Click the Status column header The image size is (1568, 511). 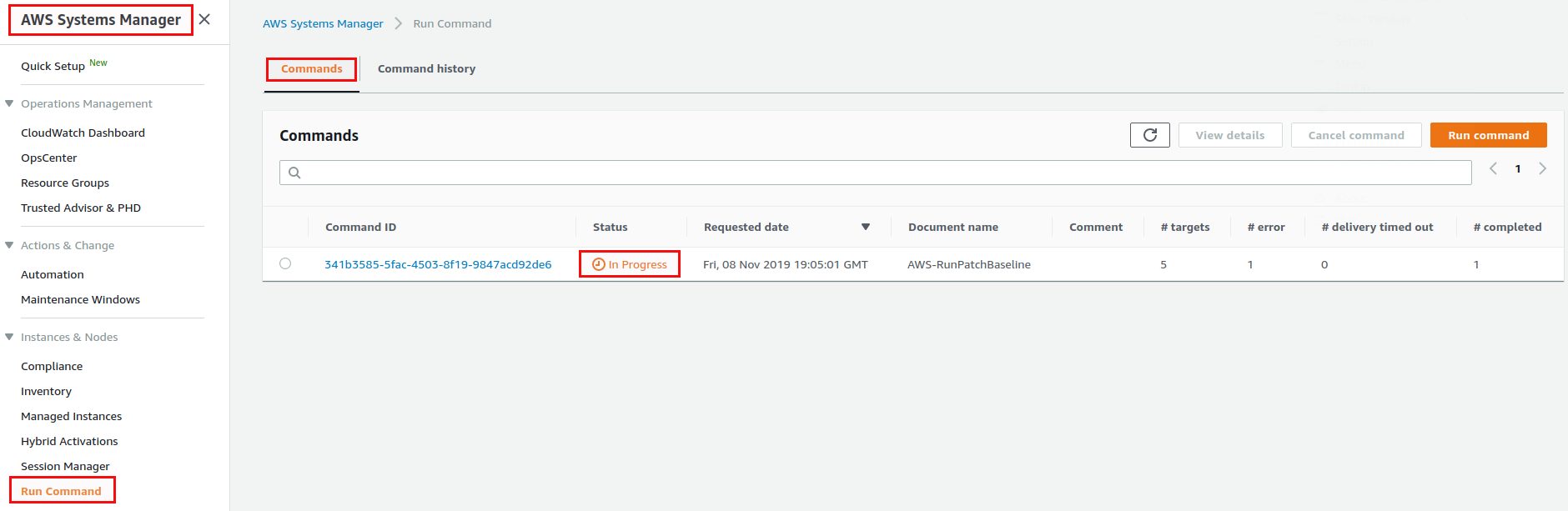pyautogui.click(x=610, y=227)
